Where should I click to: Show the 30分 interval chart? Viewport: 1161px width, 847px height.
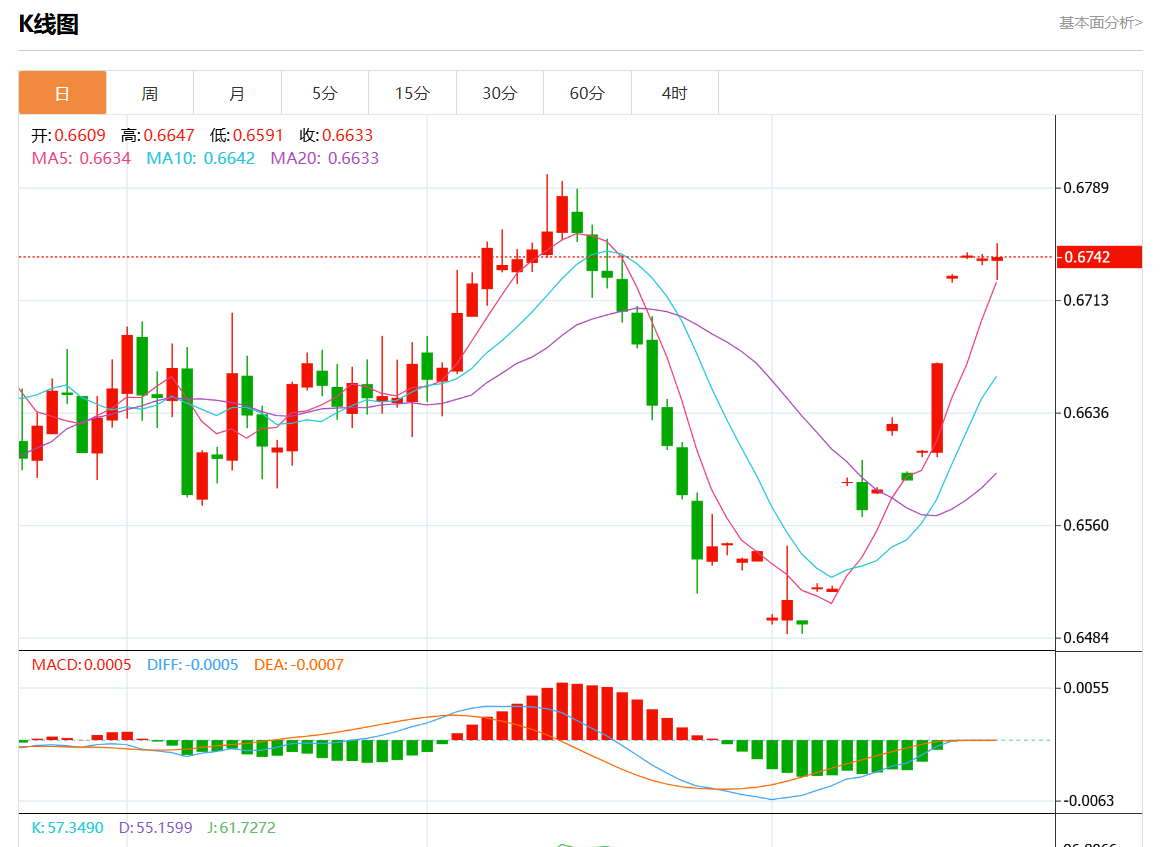click(x=500, y=93)
